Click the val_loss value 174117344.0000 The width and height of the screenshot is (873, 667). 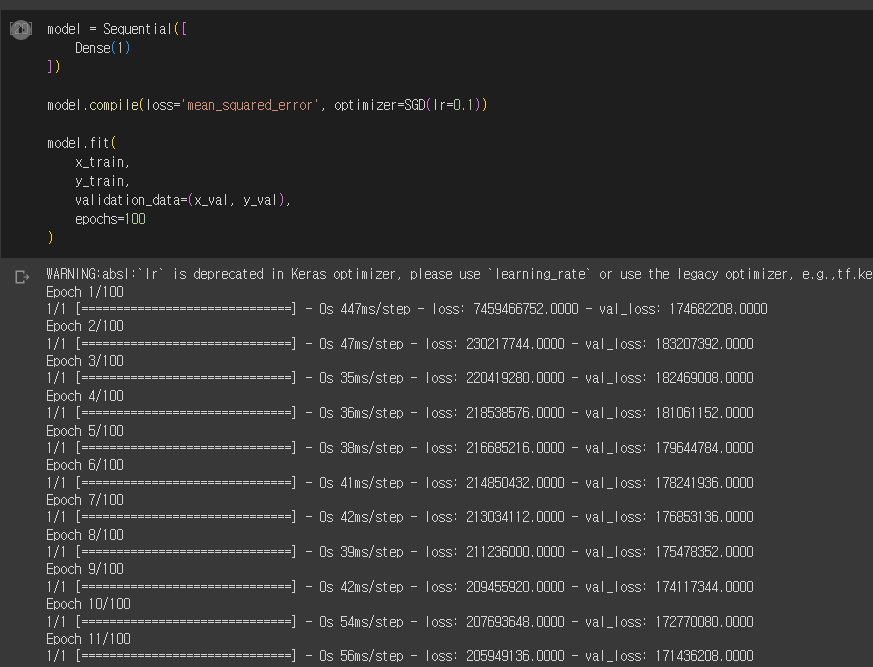704,587
